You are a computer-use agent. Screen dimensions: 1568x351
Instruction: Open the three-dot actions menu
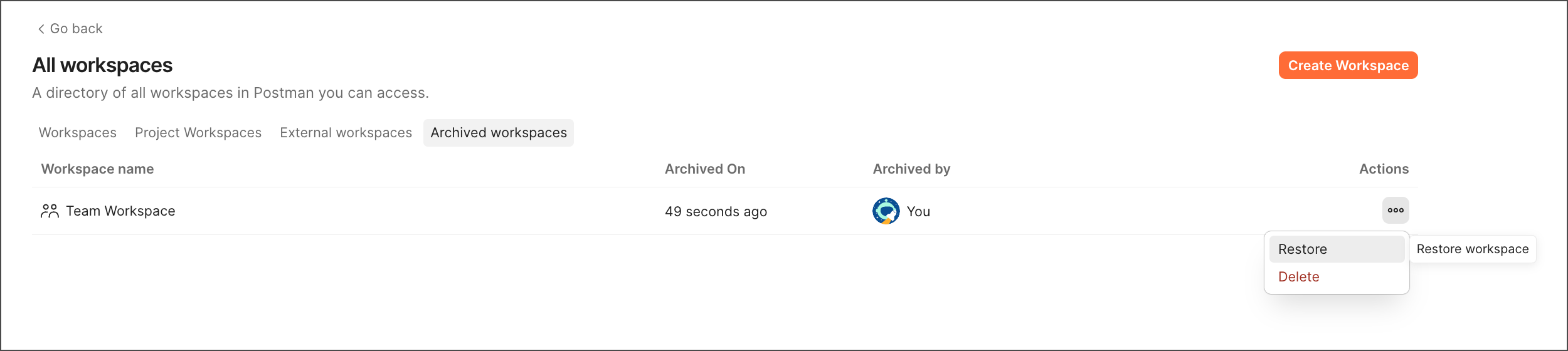[1396, 211]
